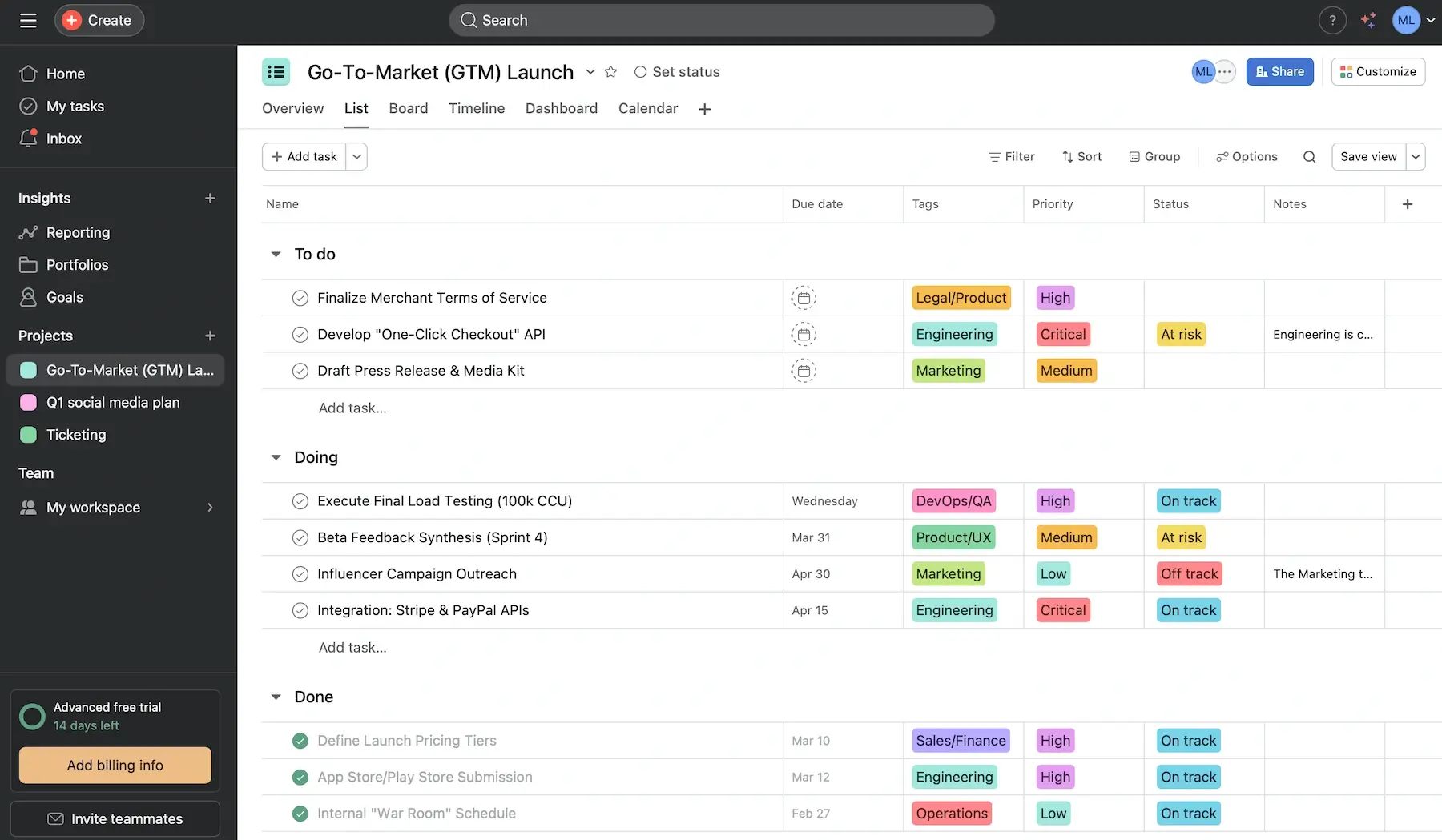Uncheck the Define Launch Pricing Tiers task
The height and width of the screenshot is (840, 1442).
pyautogui.click(x=300, y=740)
